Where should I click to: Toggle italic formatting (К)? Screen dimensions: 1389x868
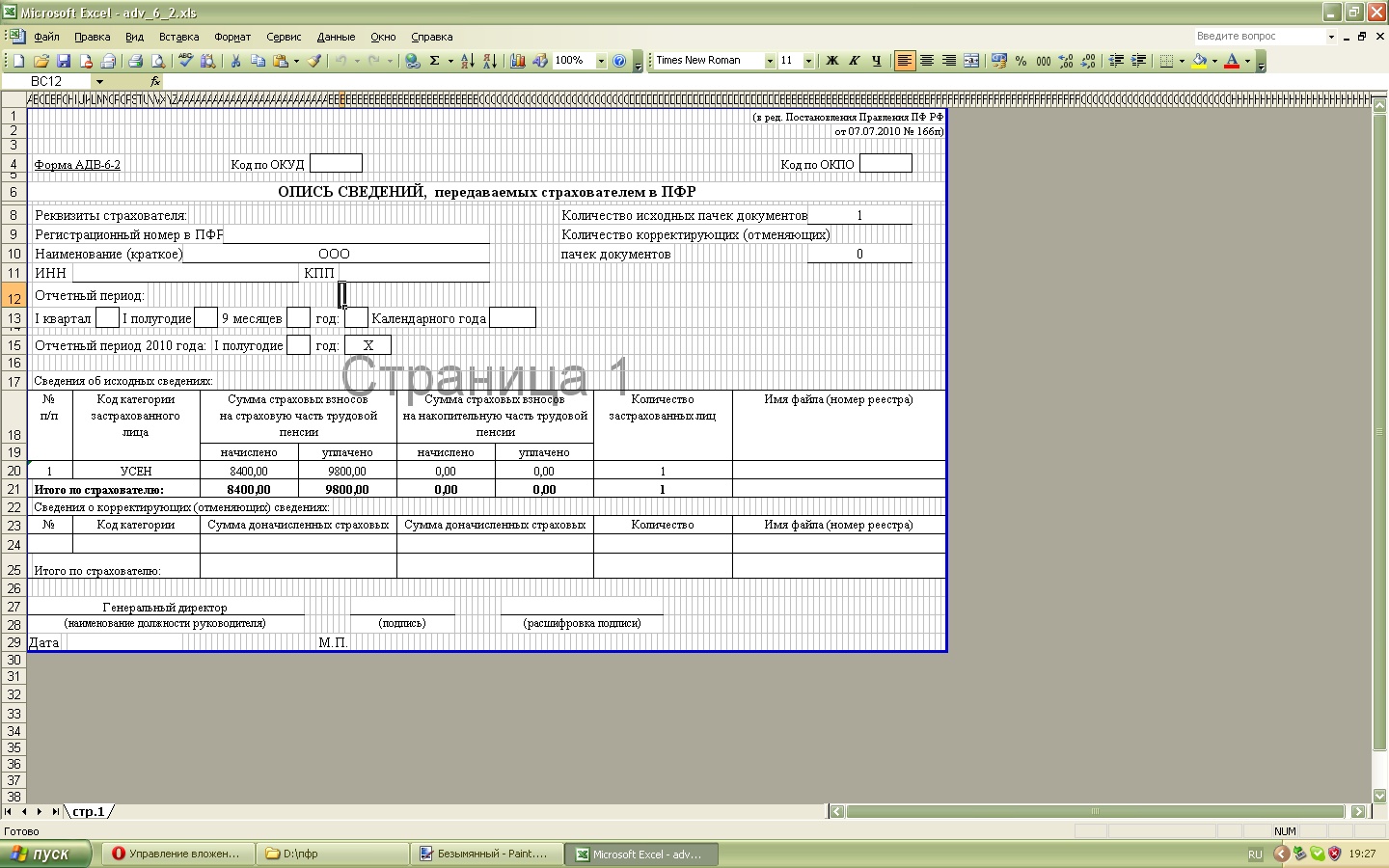coord(854,61)
